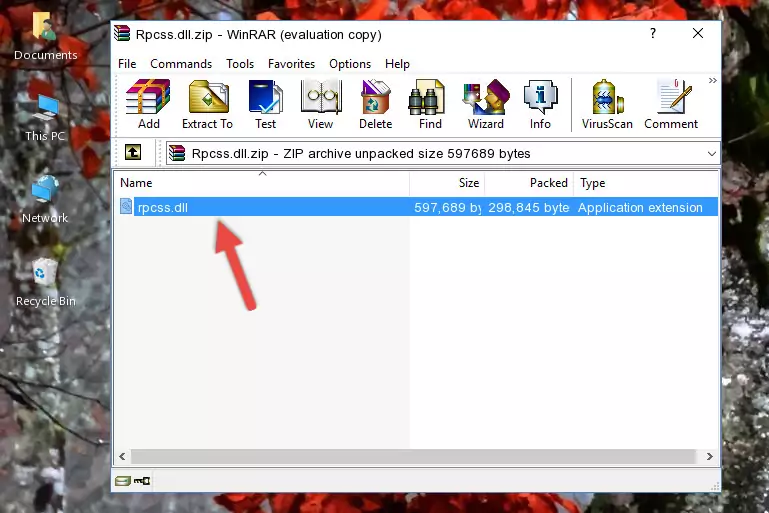Open the Comment tool

(671, 104)
